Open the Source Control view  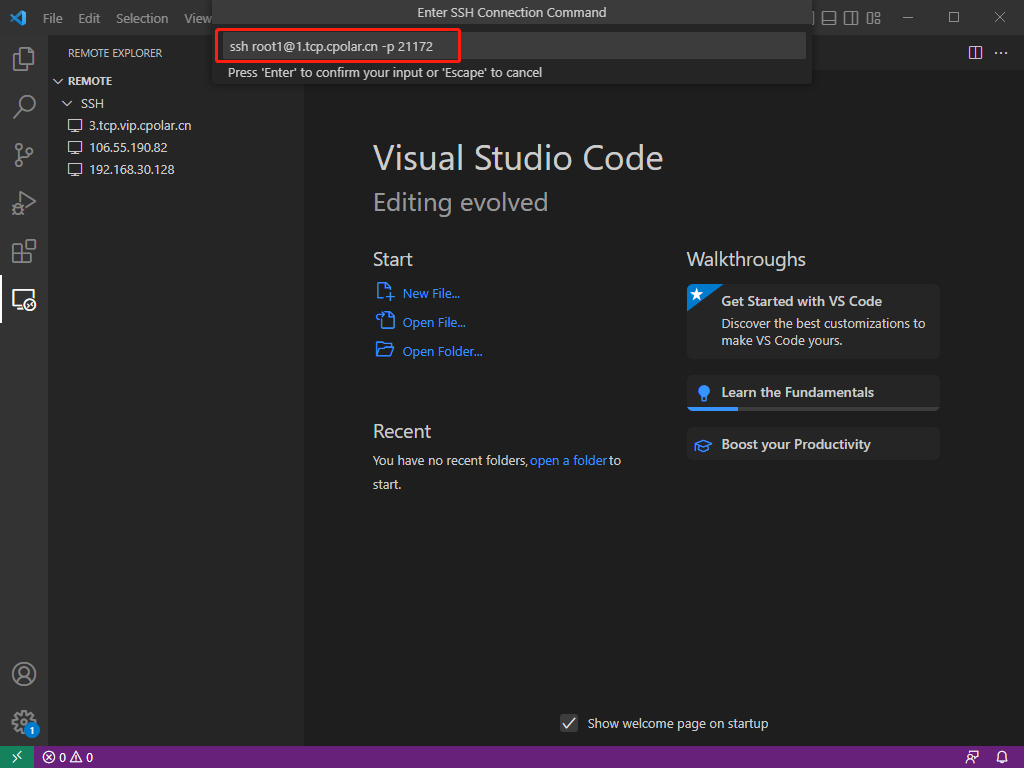(24, 155)
